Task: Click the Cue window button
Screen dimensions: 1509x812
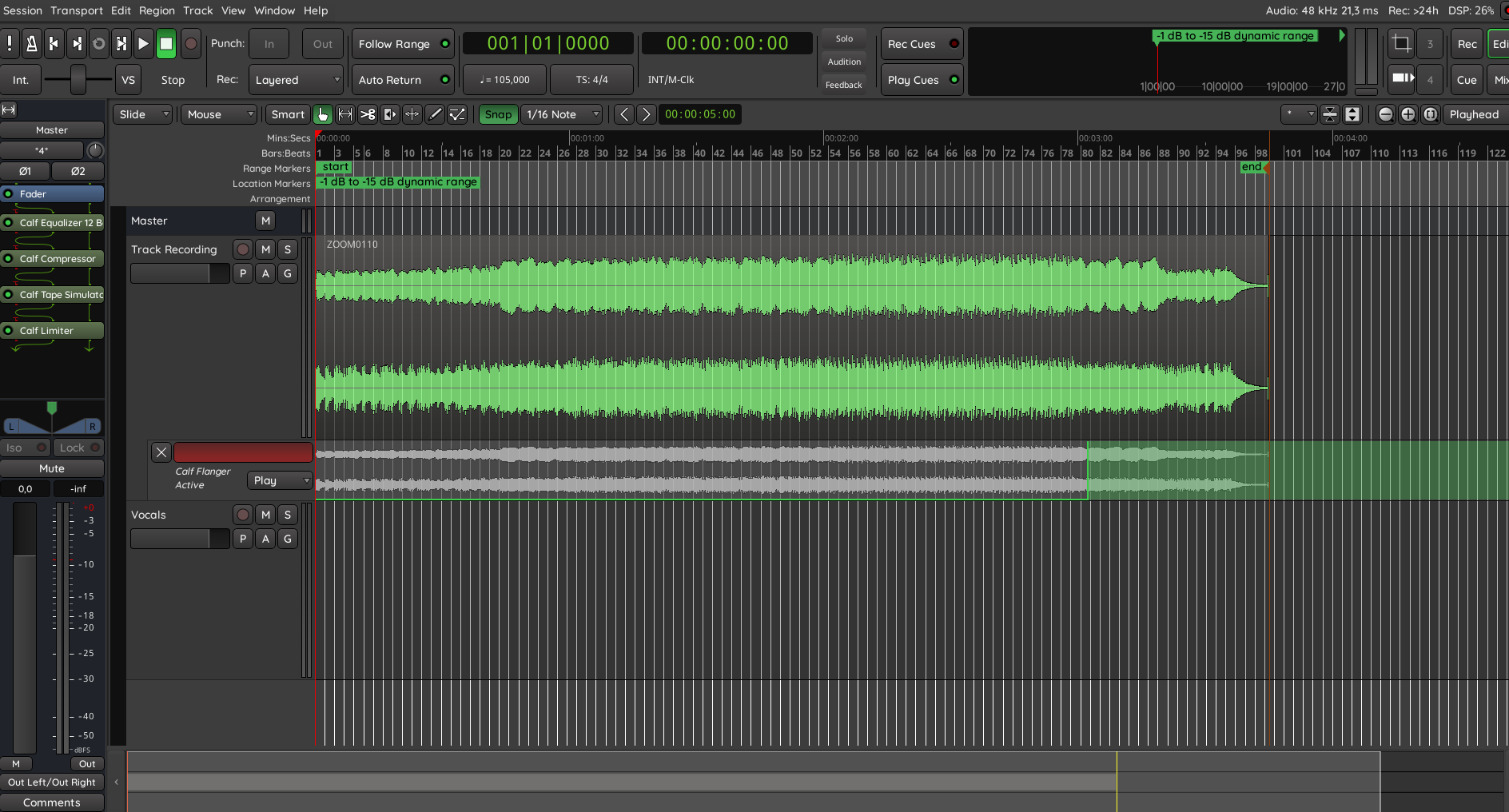Action: tap(1467, 79)
